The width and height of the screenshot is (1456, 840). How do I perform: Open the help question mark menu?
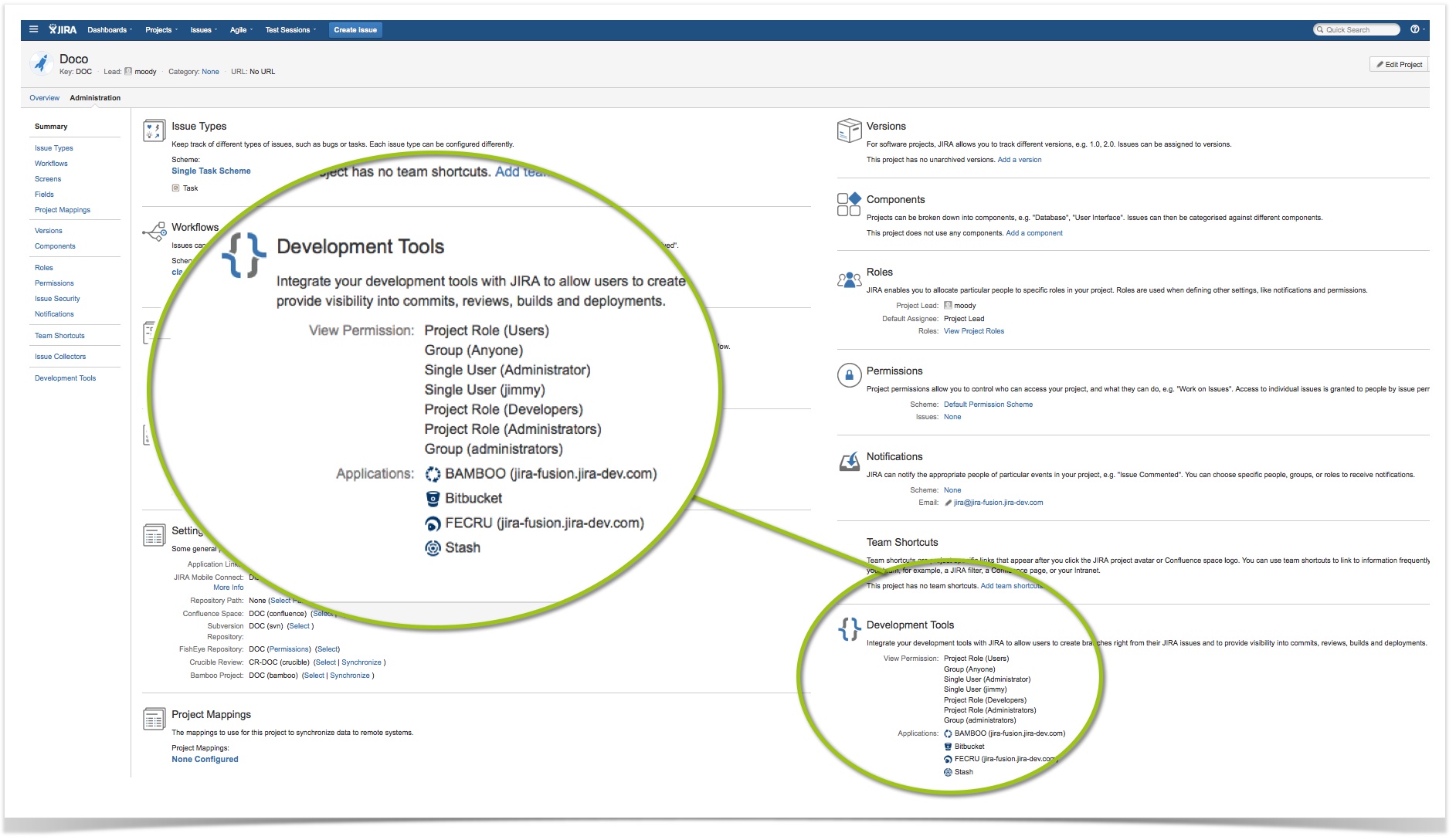(1415, 29)
